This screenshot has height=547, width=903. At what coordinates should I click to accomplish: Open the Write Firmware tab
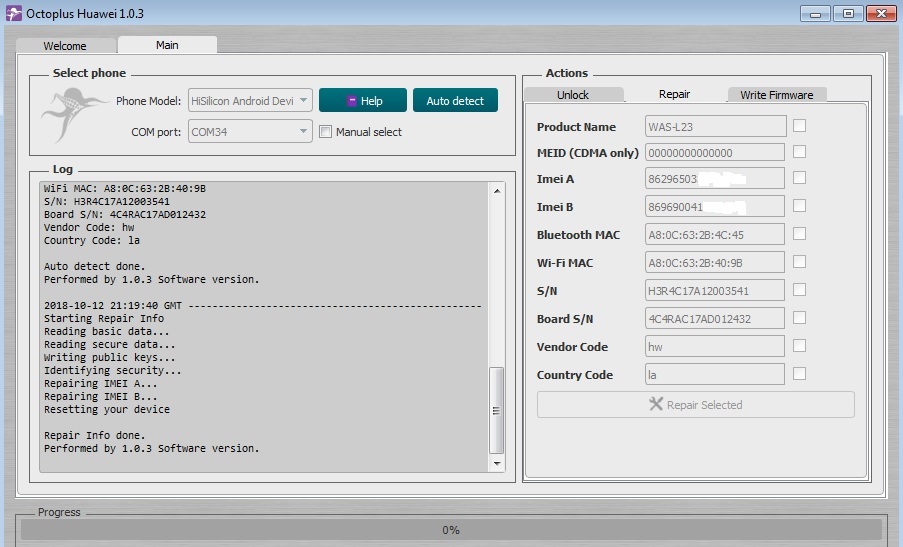(777, 95)
